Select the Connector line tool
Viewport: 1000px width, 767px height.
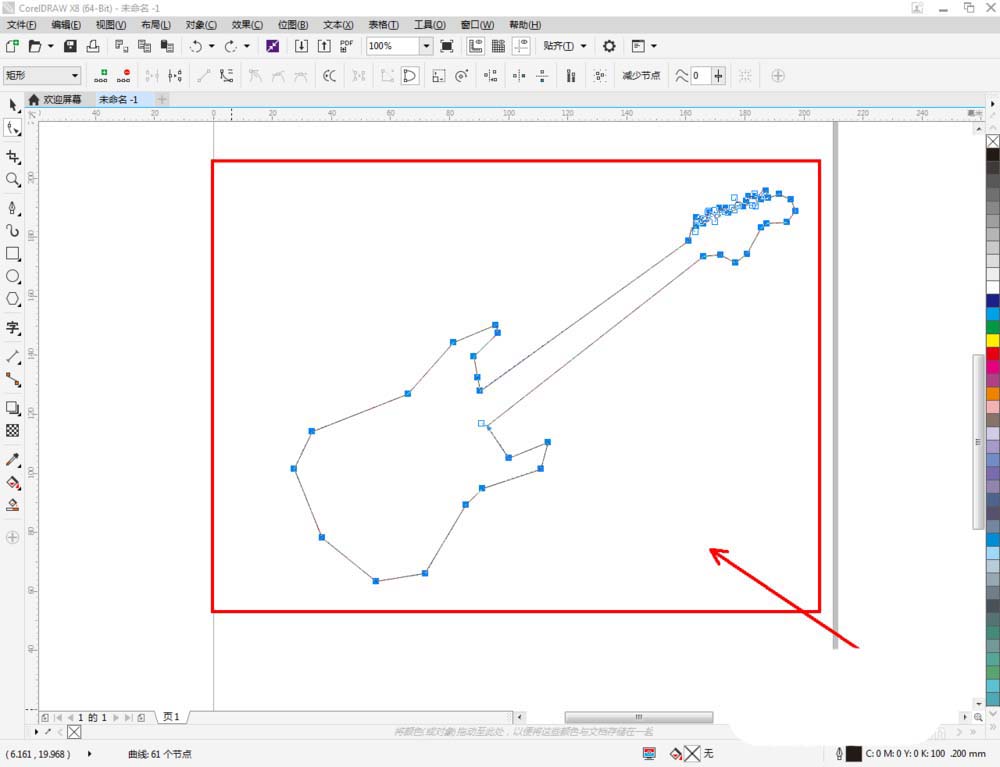pos(13,379)
